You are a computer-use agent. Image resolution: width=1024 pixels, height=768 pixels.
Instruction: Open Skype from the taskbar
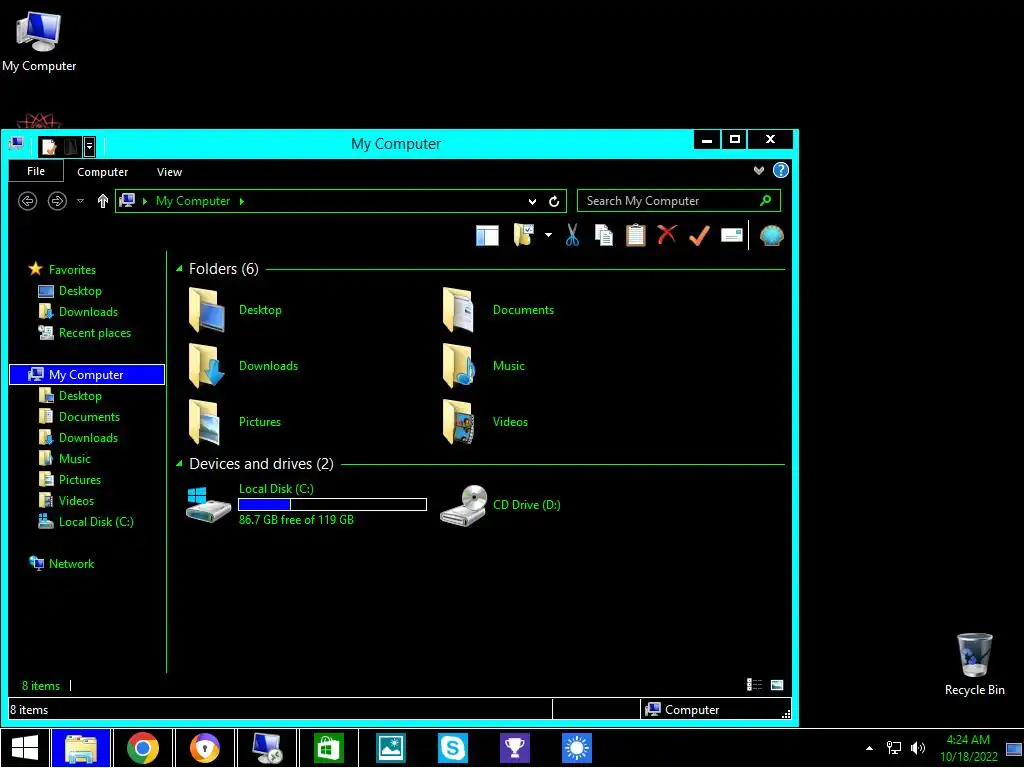453,748
